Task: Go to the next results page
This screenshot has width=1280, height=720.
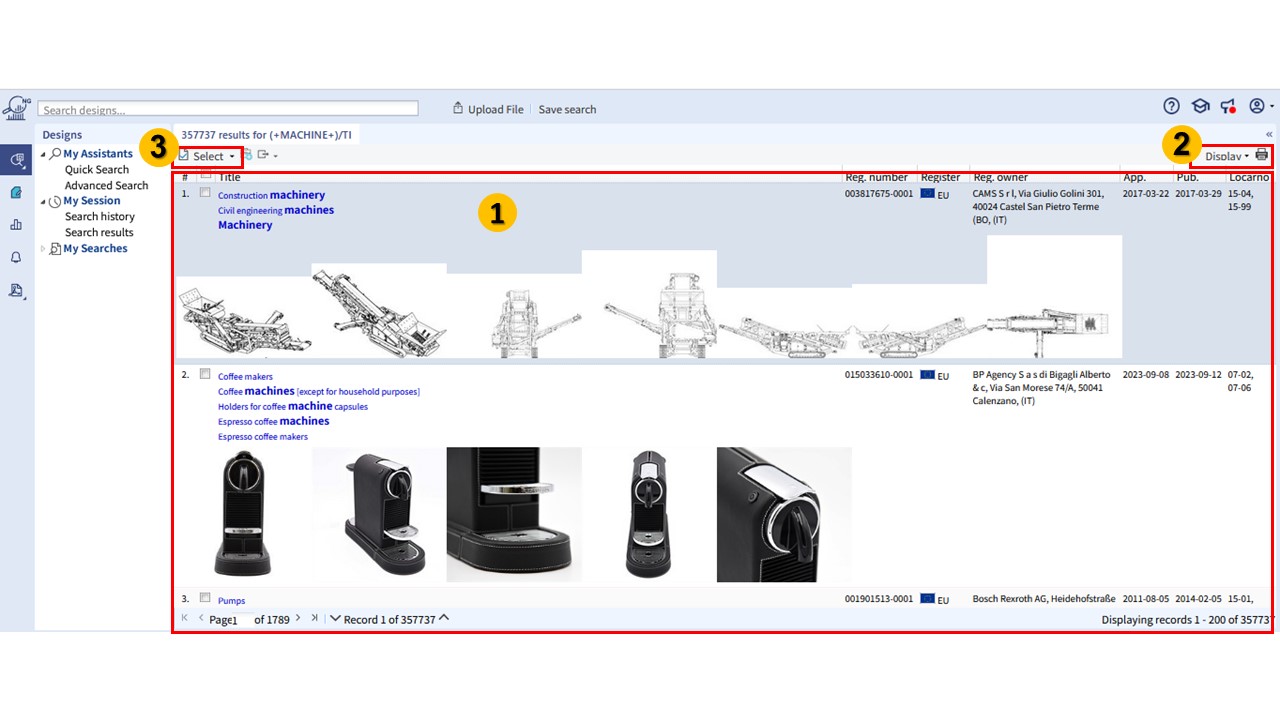Action: click(x=298, y=619)
